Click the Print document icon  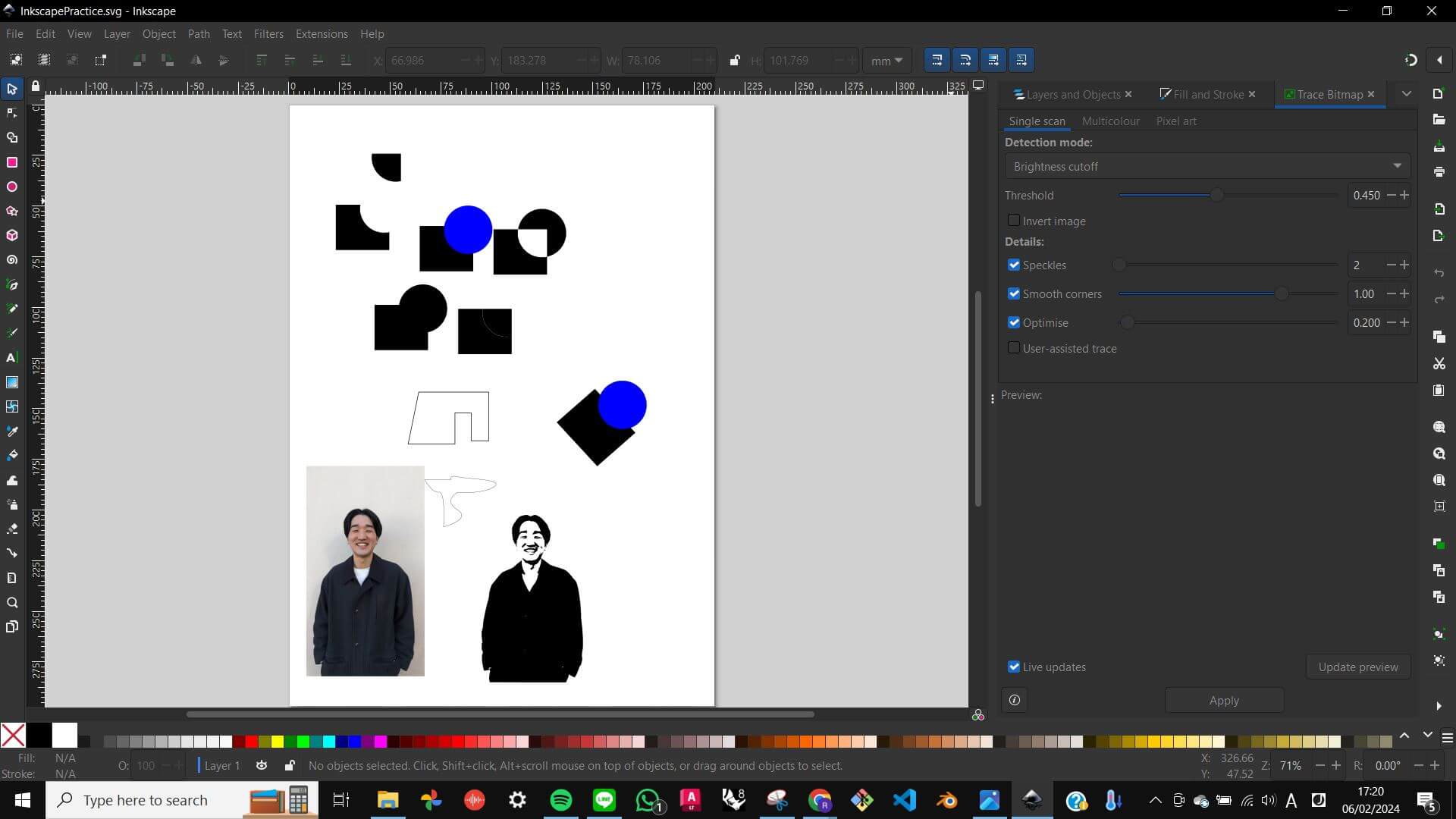(1439, 172)
